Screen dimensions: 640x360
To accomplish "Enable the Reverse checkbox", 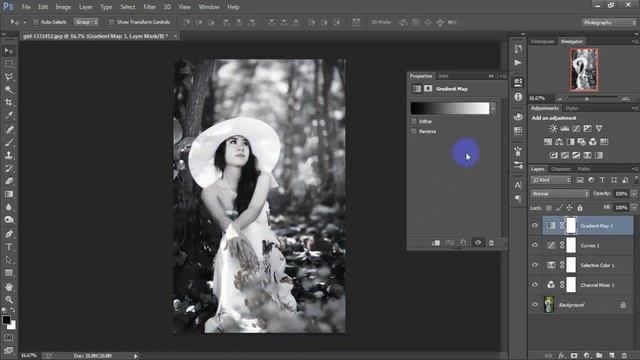I will click(414, 131).
